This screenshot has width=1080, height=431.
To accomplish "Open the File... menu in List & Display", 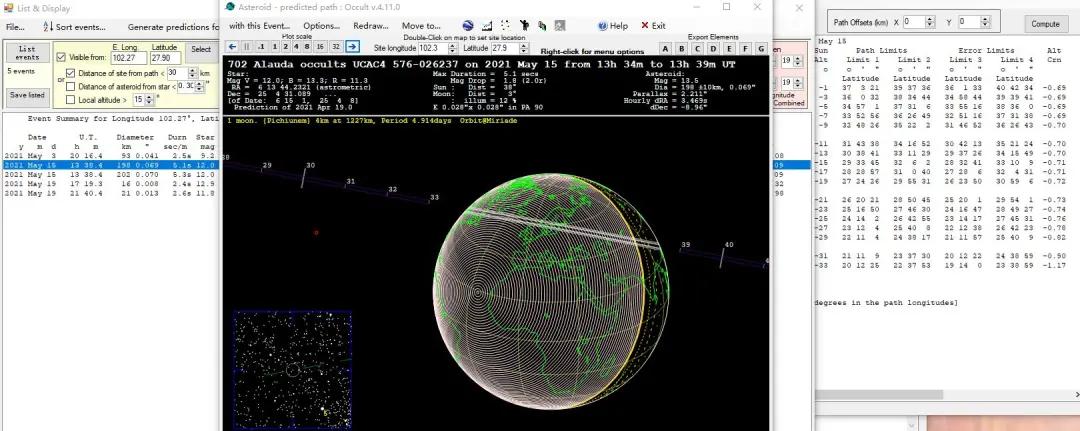I will click(x=15, y=28).
